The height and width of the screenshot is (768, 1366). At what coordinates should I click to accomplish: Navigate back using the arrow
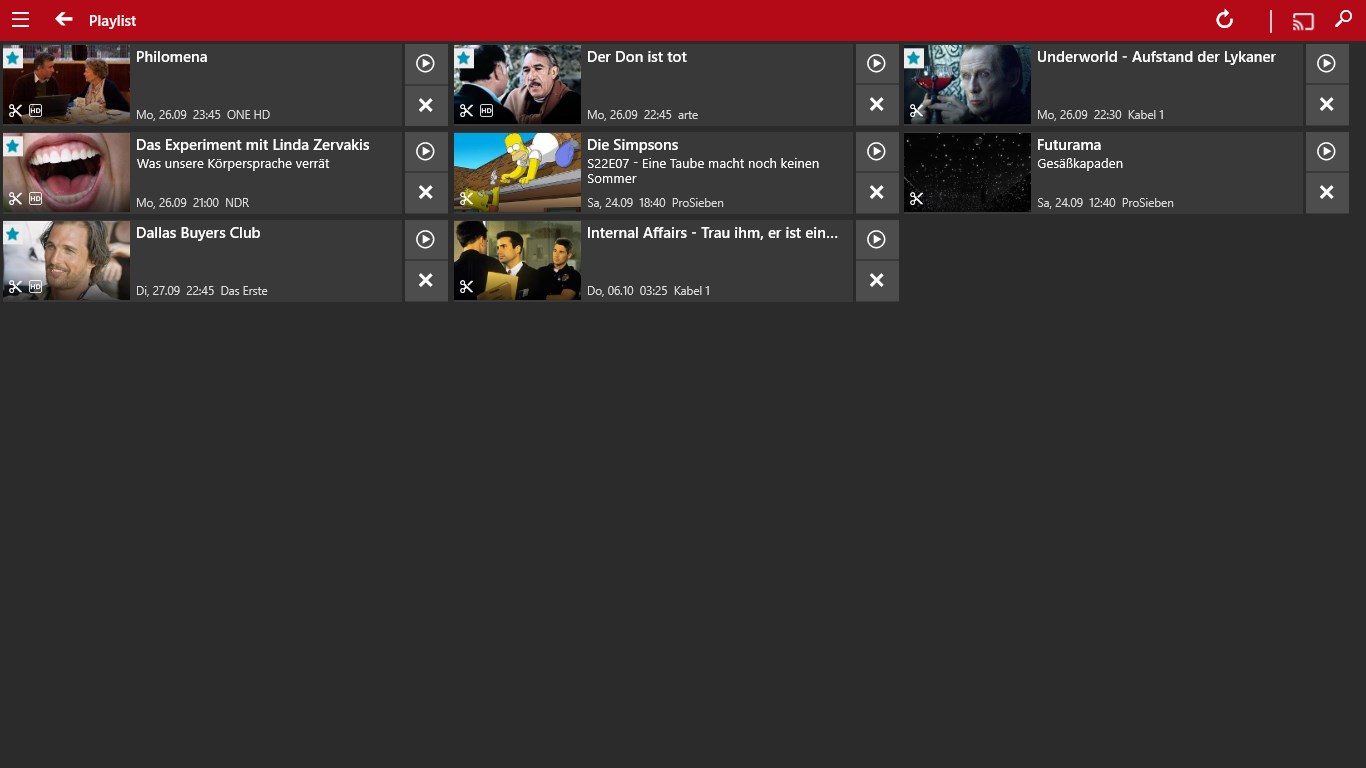[x=63, y=19]
